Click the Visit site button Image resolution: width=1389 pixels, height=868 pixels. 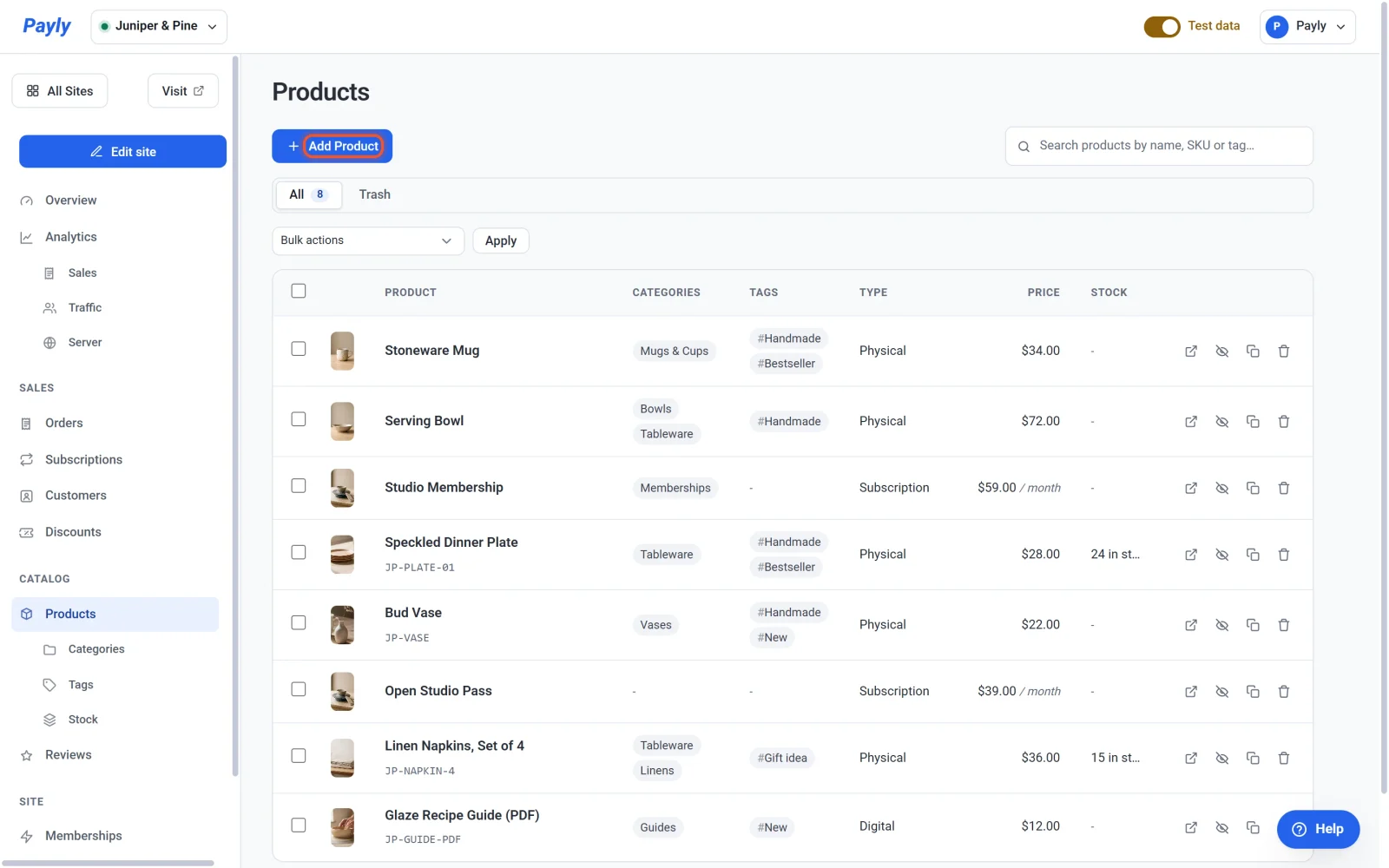tap(183, 91)
